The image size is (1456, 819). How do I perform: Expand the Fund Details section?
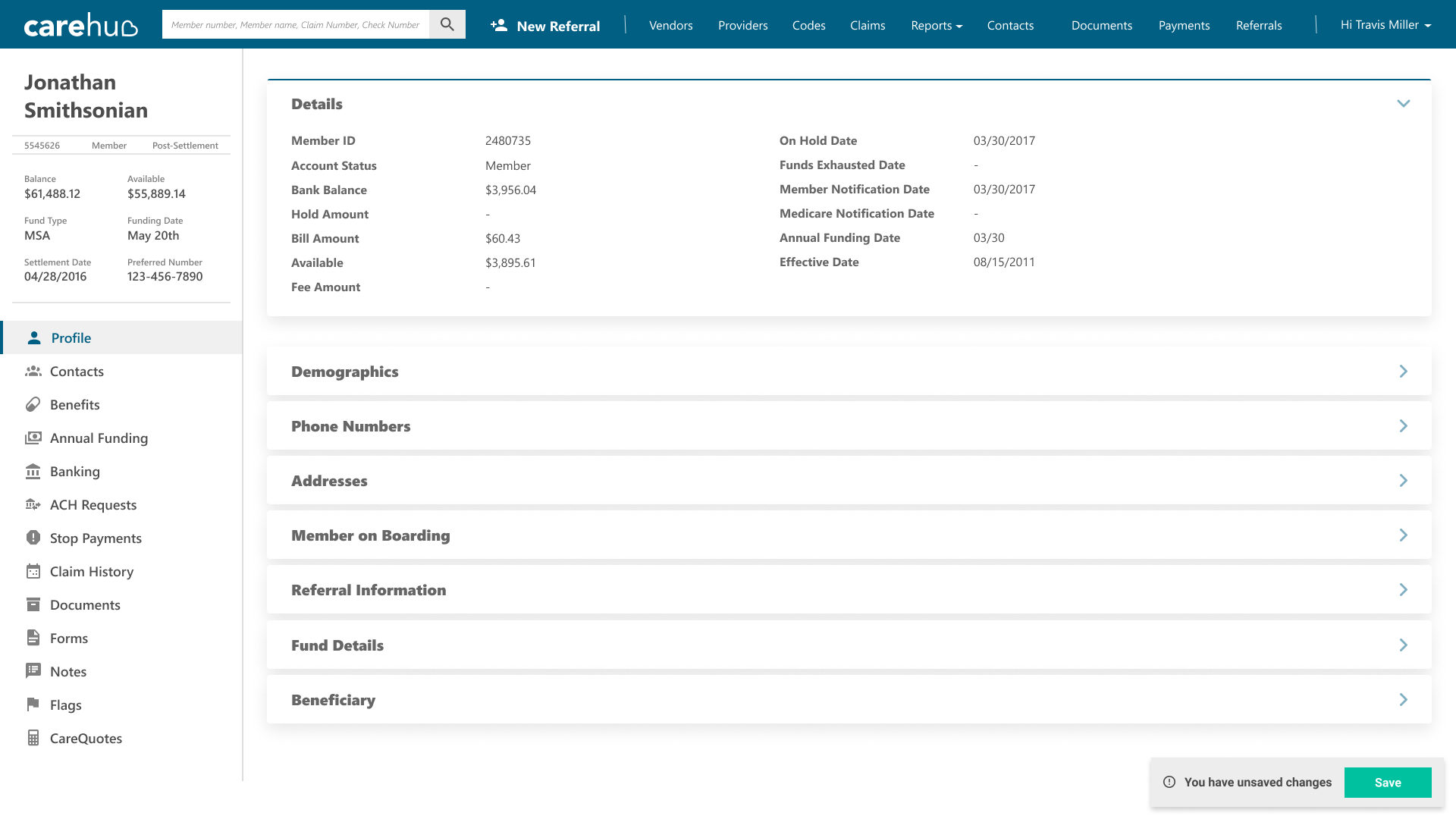point(1403,645)
